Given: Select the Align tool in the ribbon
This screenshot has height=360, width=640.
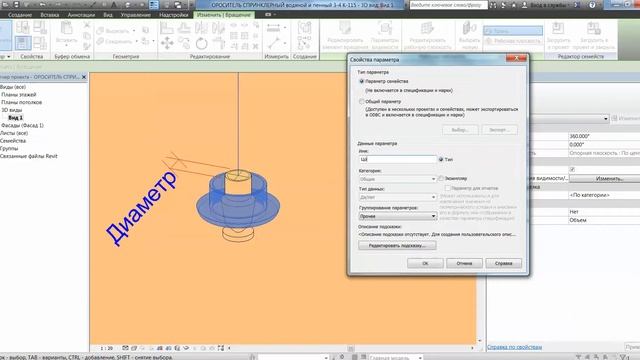Looking at the screenshot, I should tap(167, 28).
